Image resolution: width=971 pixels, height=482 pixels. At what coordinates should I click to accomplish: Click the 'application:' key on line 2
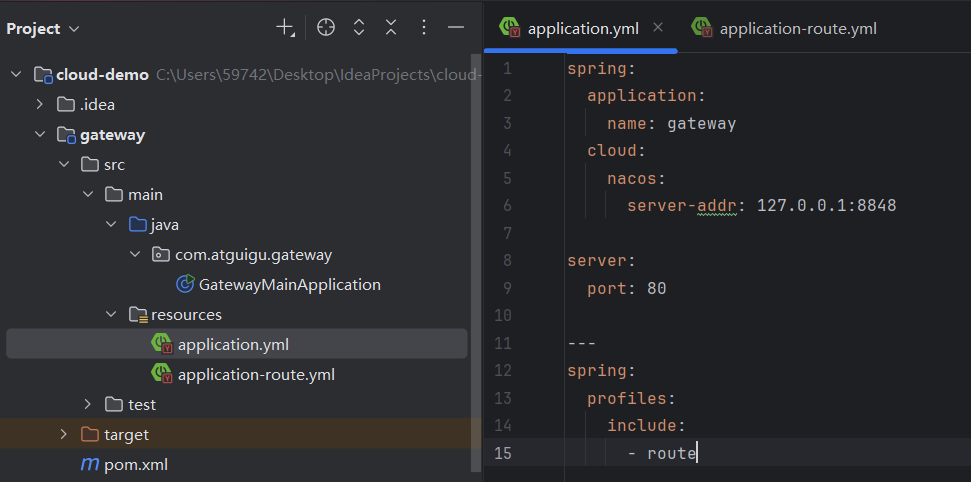coord(647,96)
